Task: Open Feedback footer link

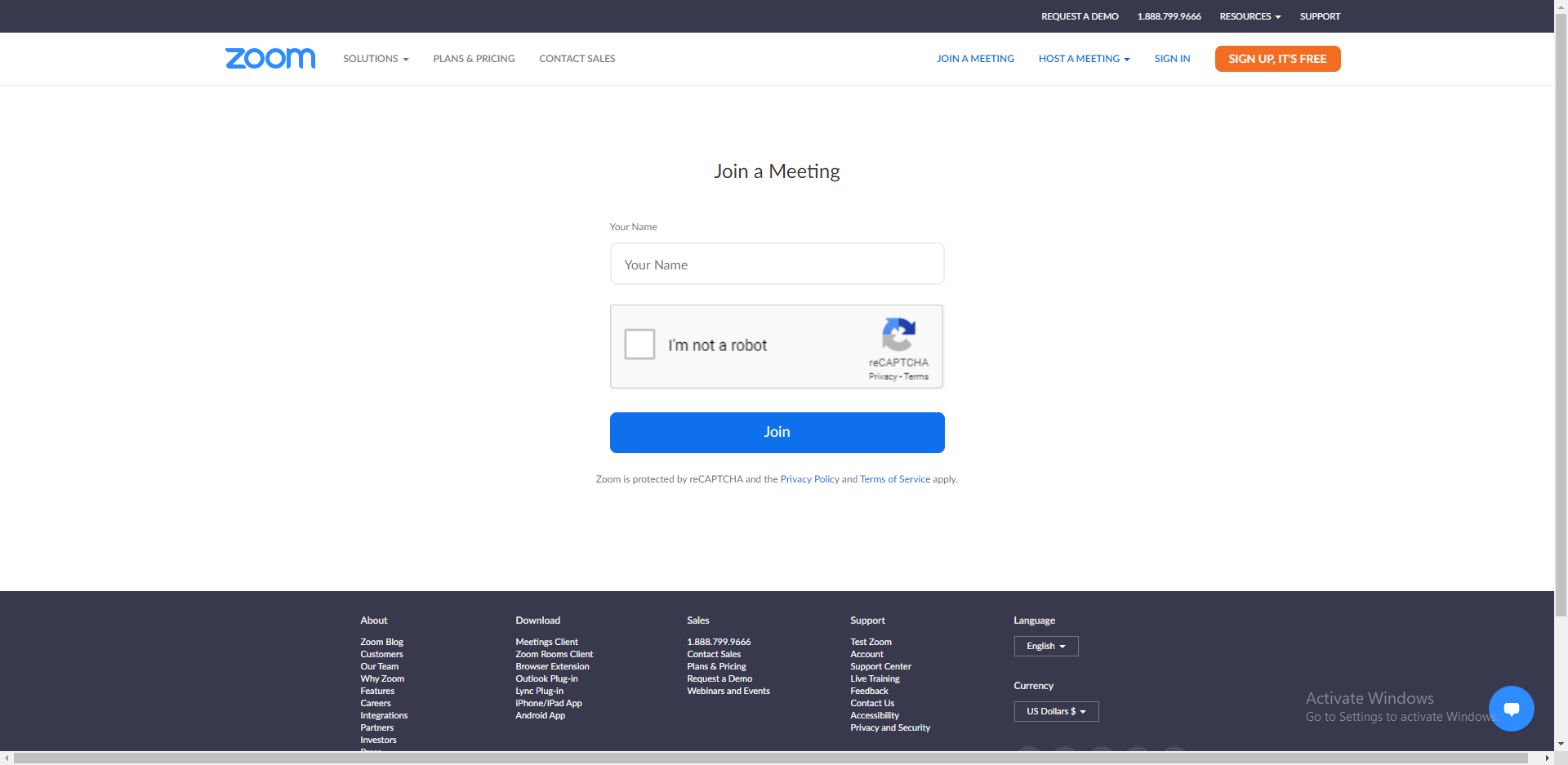Action: tap(870, 691)
